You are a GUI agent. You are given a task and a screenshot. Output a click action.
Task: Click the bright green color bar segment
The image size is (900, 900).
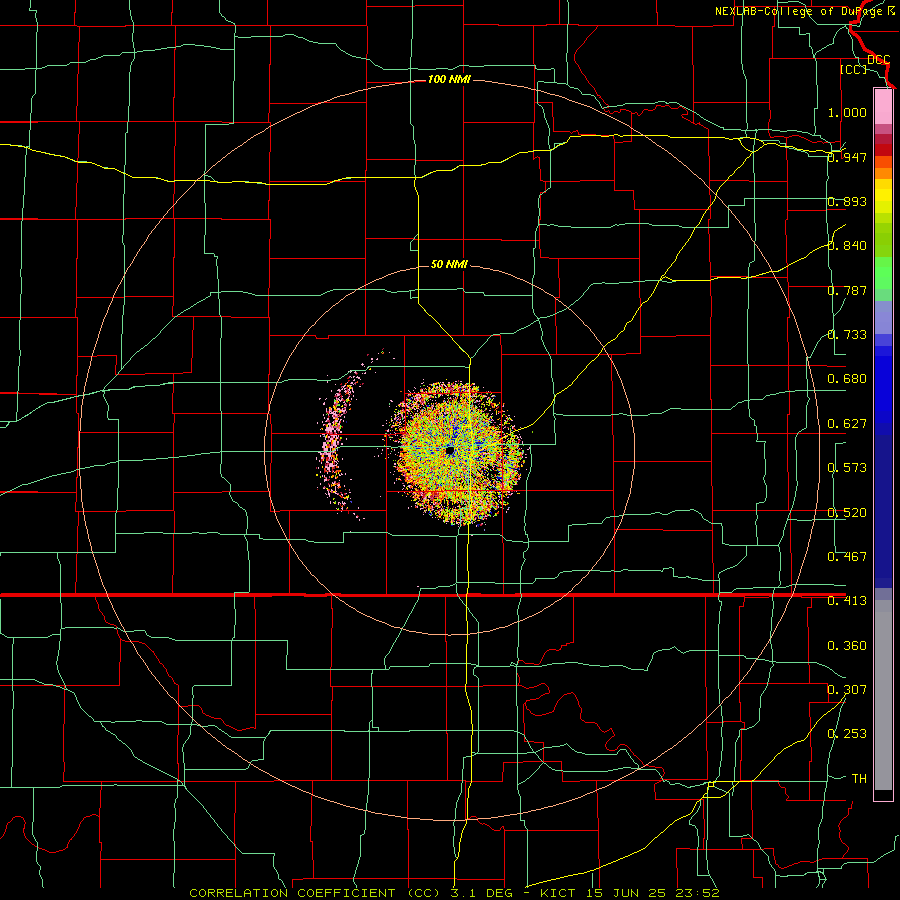point(883,273)
